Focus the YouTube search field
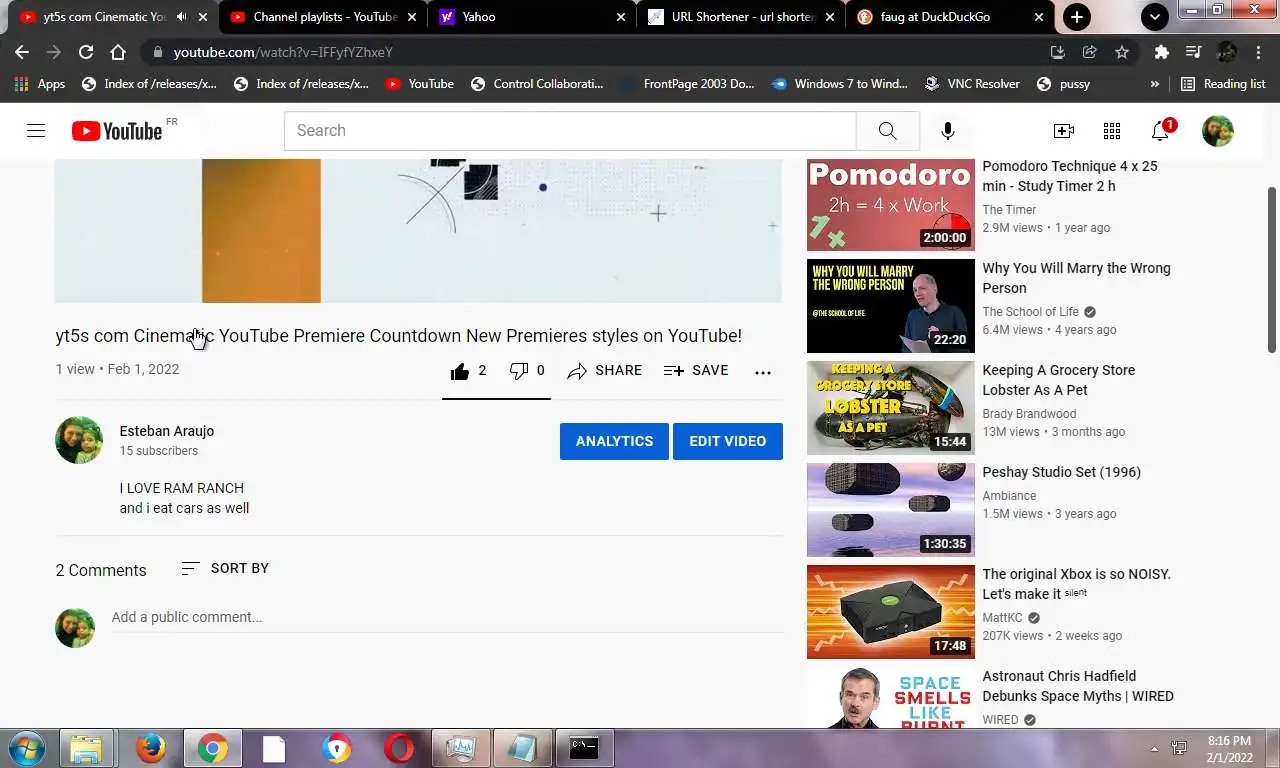 point(570,131)
